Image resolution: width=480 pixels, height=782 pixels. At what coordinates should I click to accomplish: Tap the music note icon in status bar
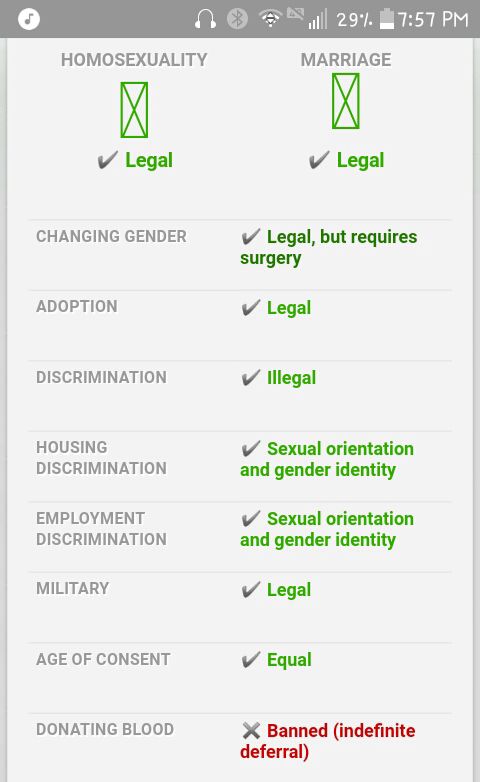click(29, 19)
